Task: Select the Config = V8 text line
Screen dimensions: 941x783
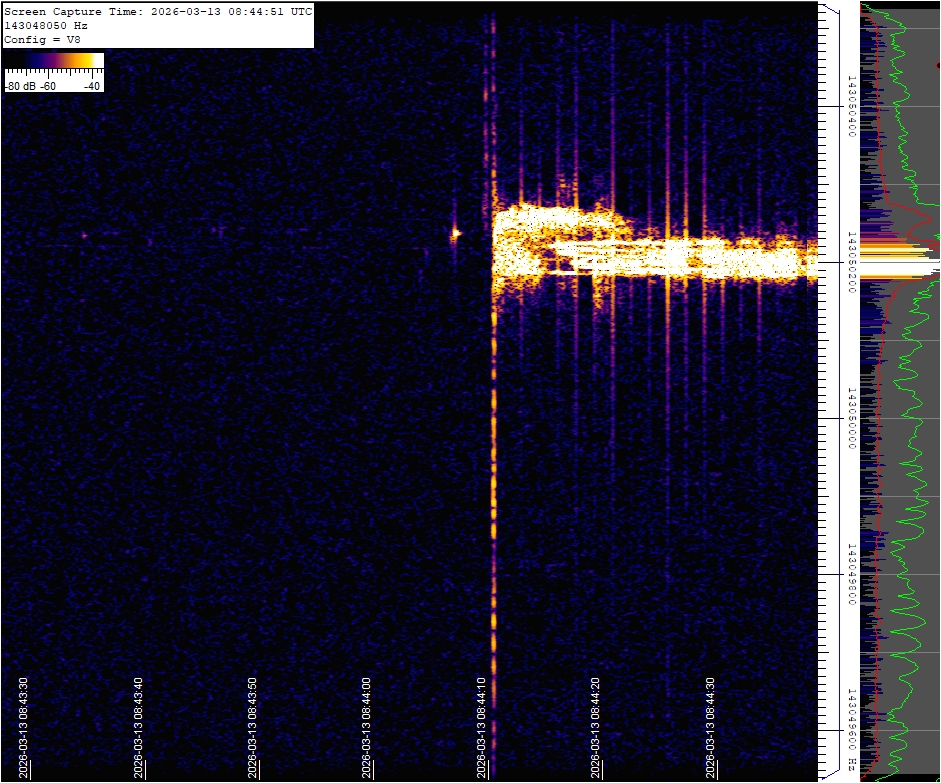Action: pyautogui.click(x=42, y=39)
